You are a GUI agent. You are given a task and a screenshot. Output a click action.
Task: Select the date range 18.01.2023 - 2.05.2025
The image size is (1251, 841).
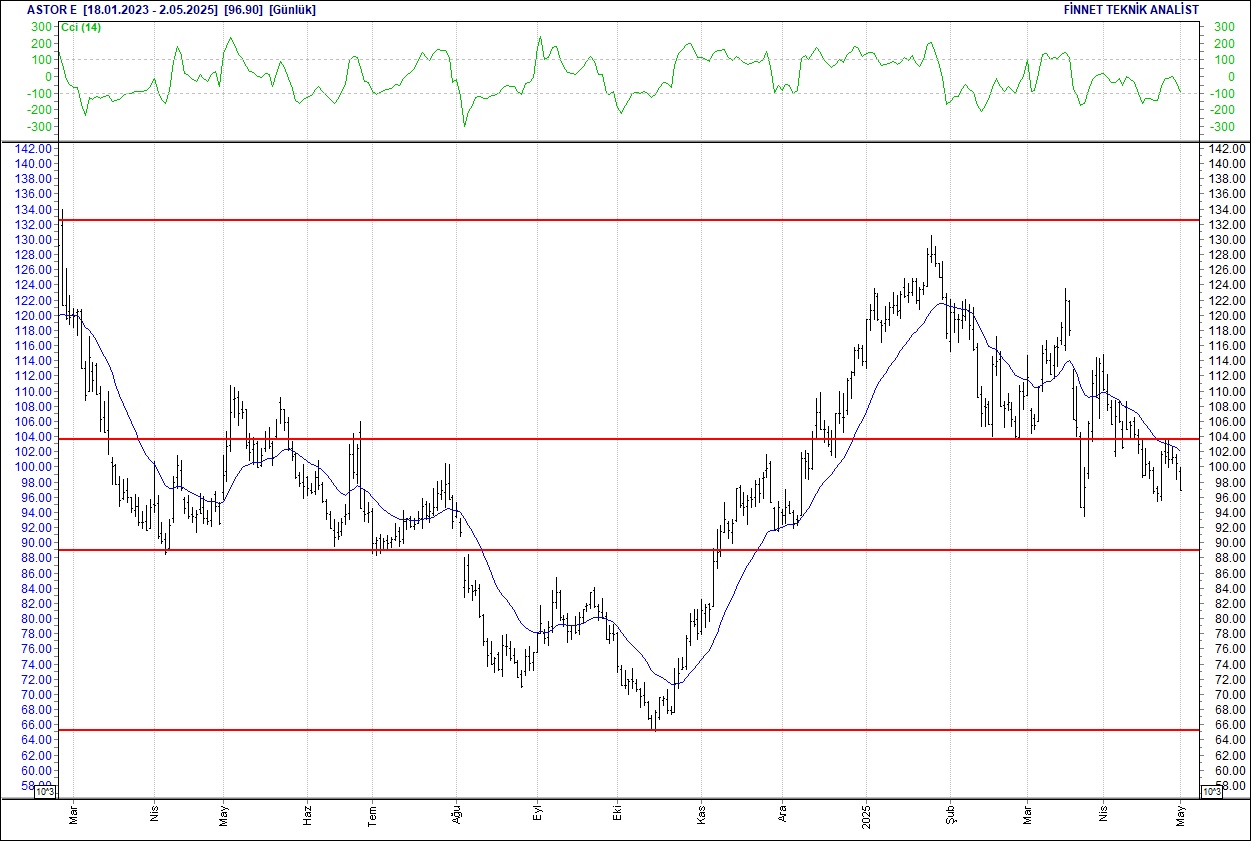click(151, 9)
